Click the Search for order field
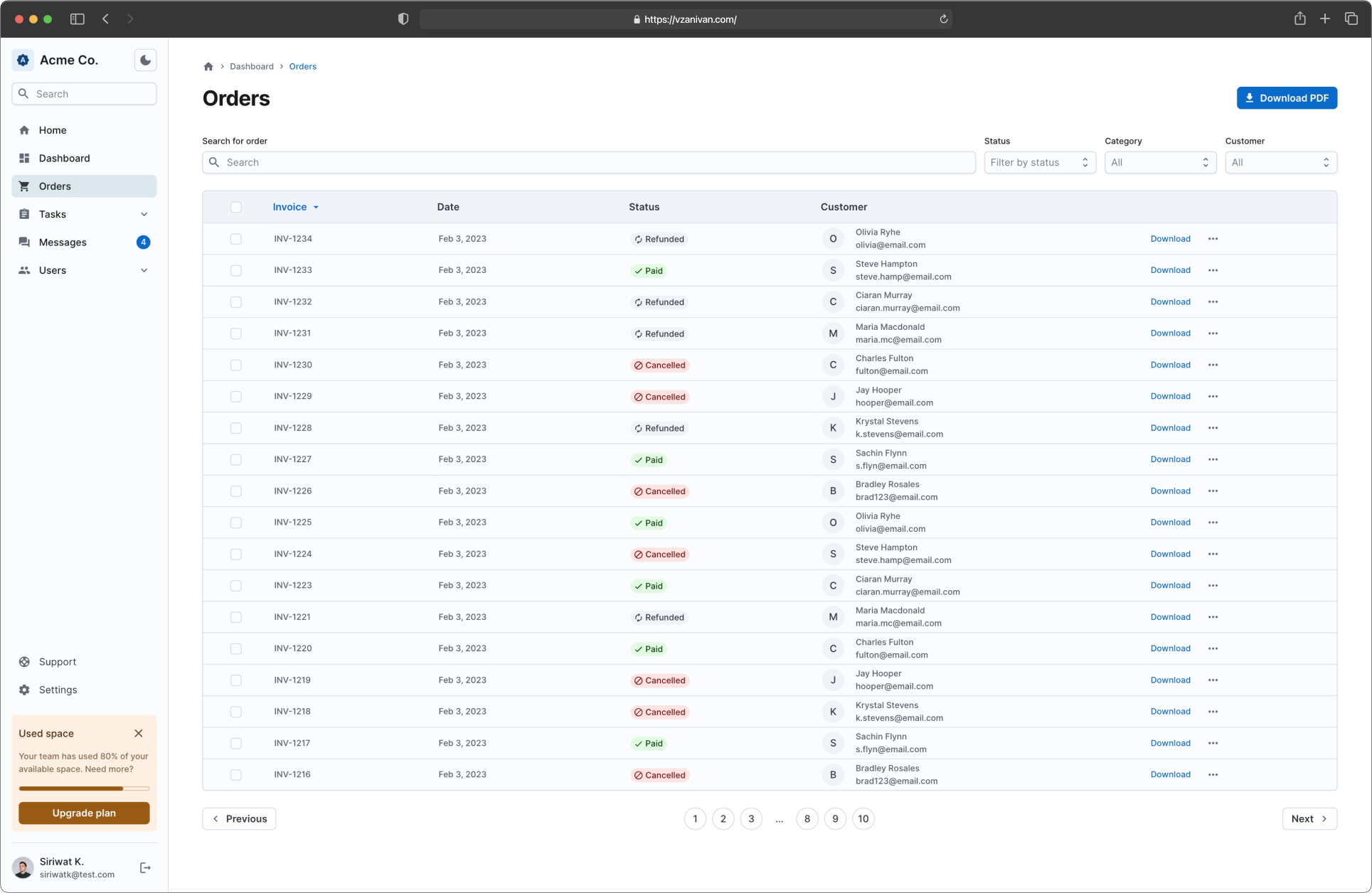This screenshot has width=1372, height=893. [x=589, y=163]
